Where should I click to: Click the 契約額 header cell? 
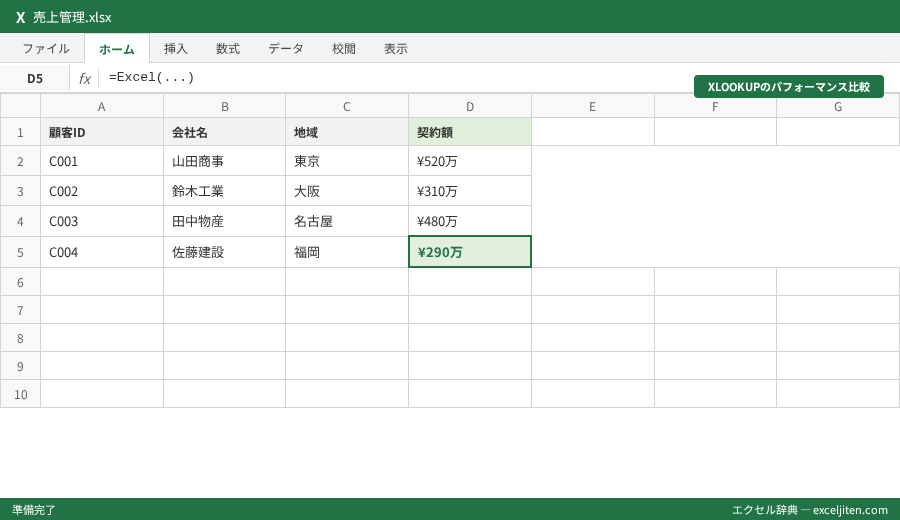(470, 132)
